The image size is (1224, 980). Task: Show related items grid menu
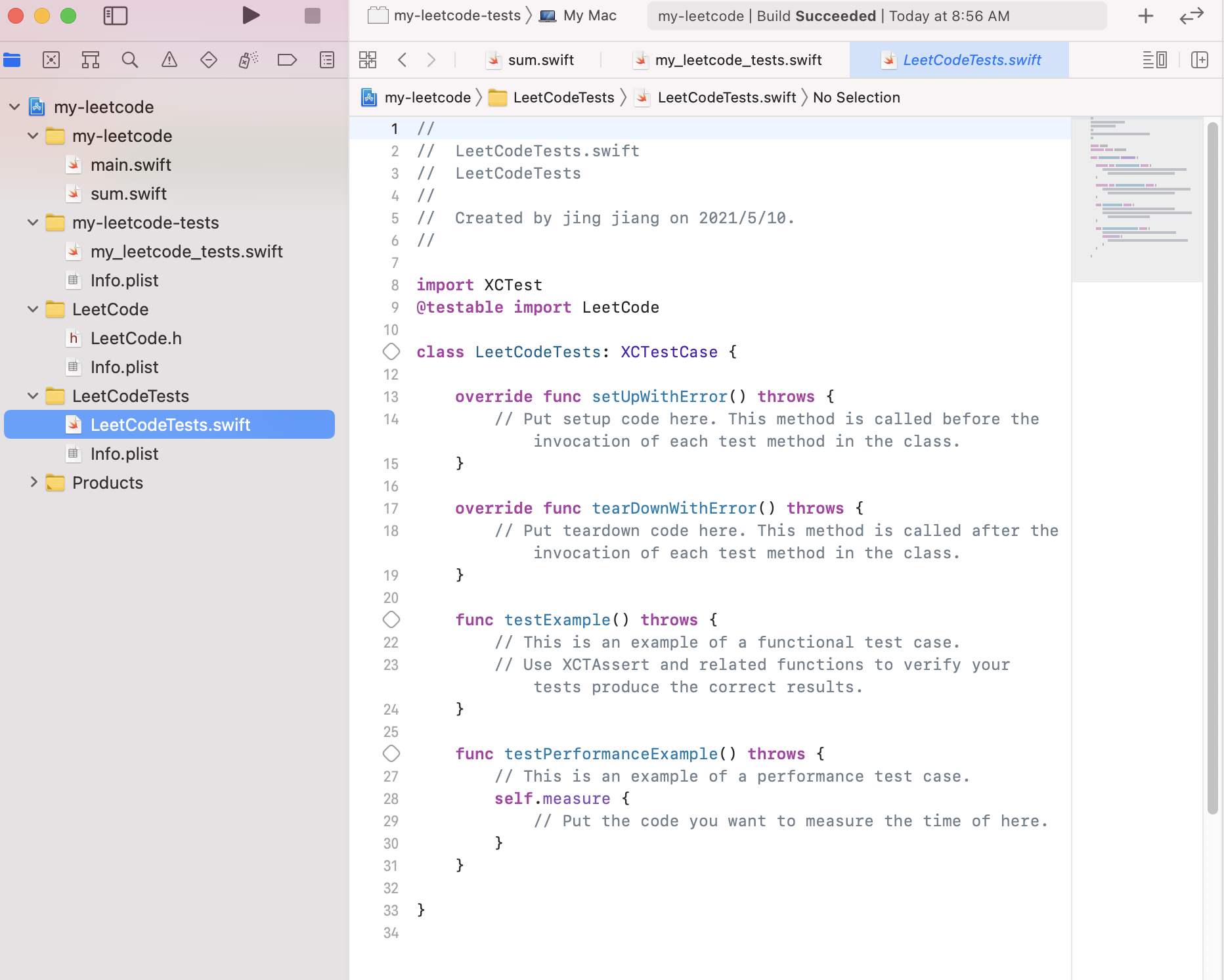pyautogui.click(x=368, y=60)
